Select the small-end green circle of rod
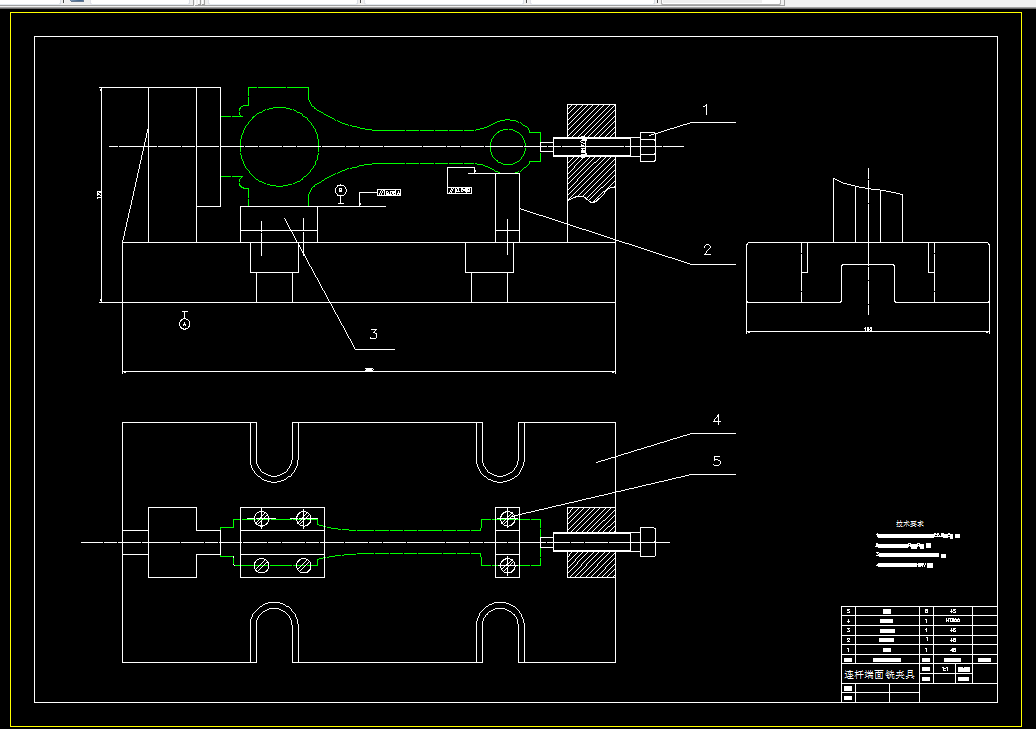Viewport: 1036px width, 729px height. click(507, 147)
